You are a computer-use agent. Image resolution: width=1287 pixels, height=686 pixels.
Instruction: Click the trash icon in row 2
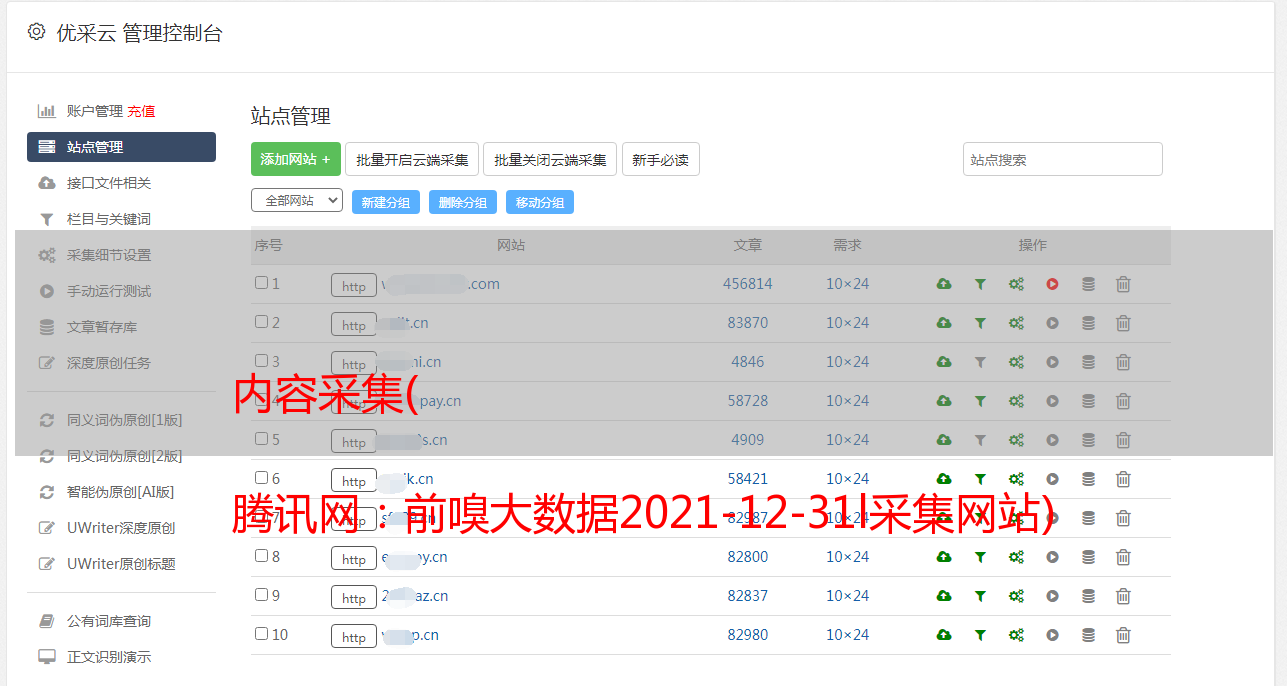[x=1123, y=323]
